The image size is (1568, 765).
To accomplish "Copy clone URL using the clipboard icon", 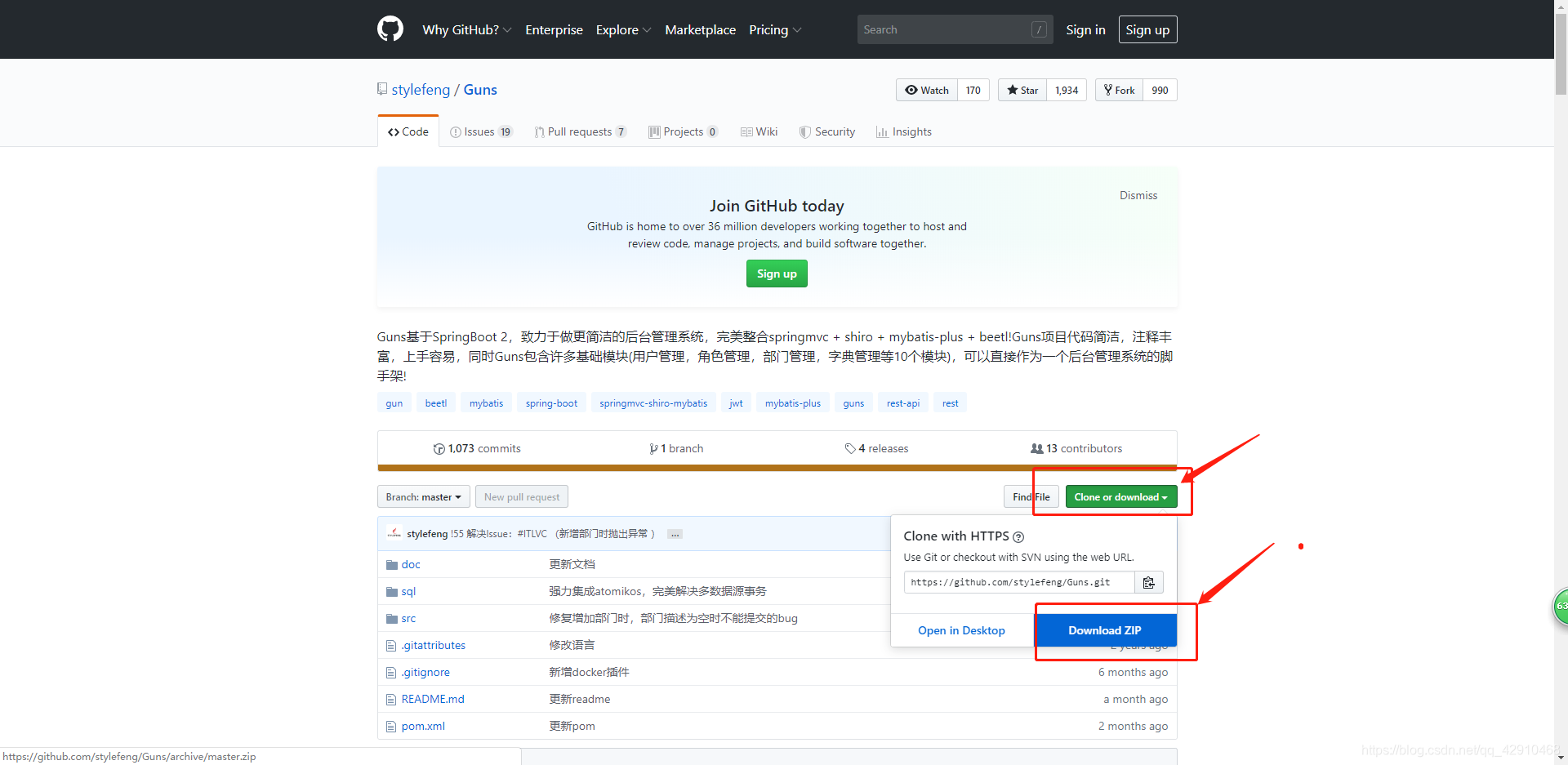I will [x=1149, y=582].
